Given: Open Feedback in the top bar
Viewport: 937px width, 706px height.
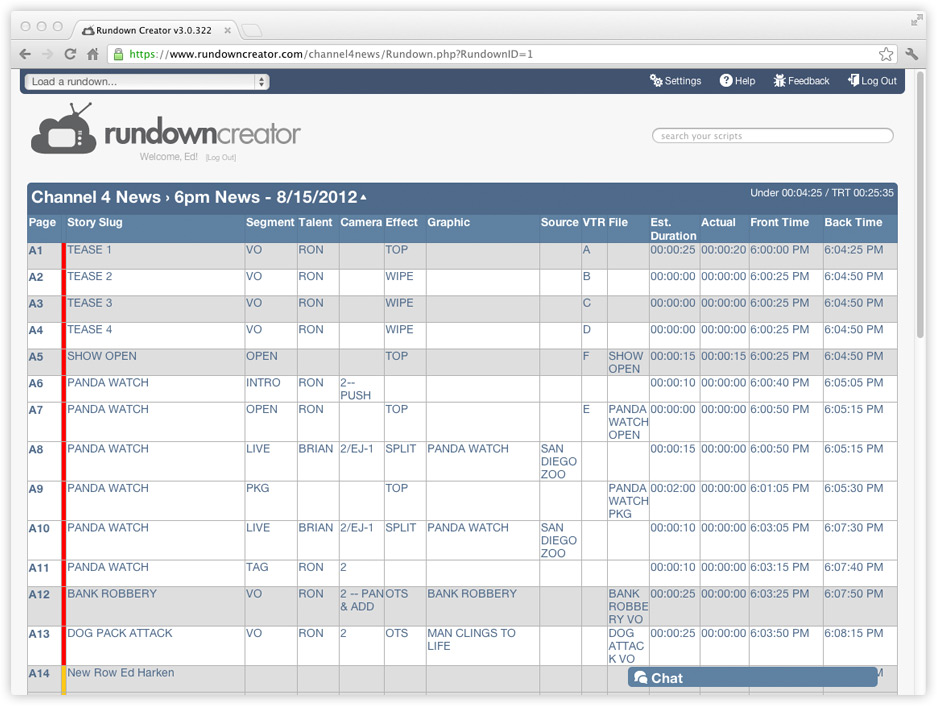Looking at the screenshot, I should click(801, 81).
